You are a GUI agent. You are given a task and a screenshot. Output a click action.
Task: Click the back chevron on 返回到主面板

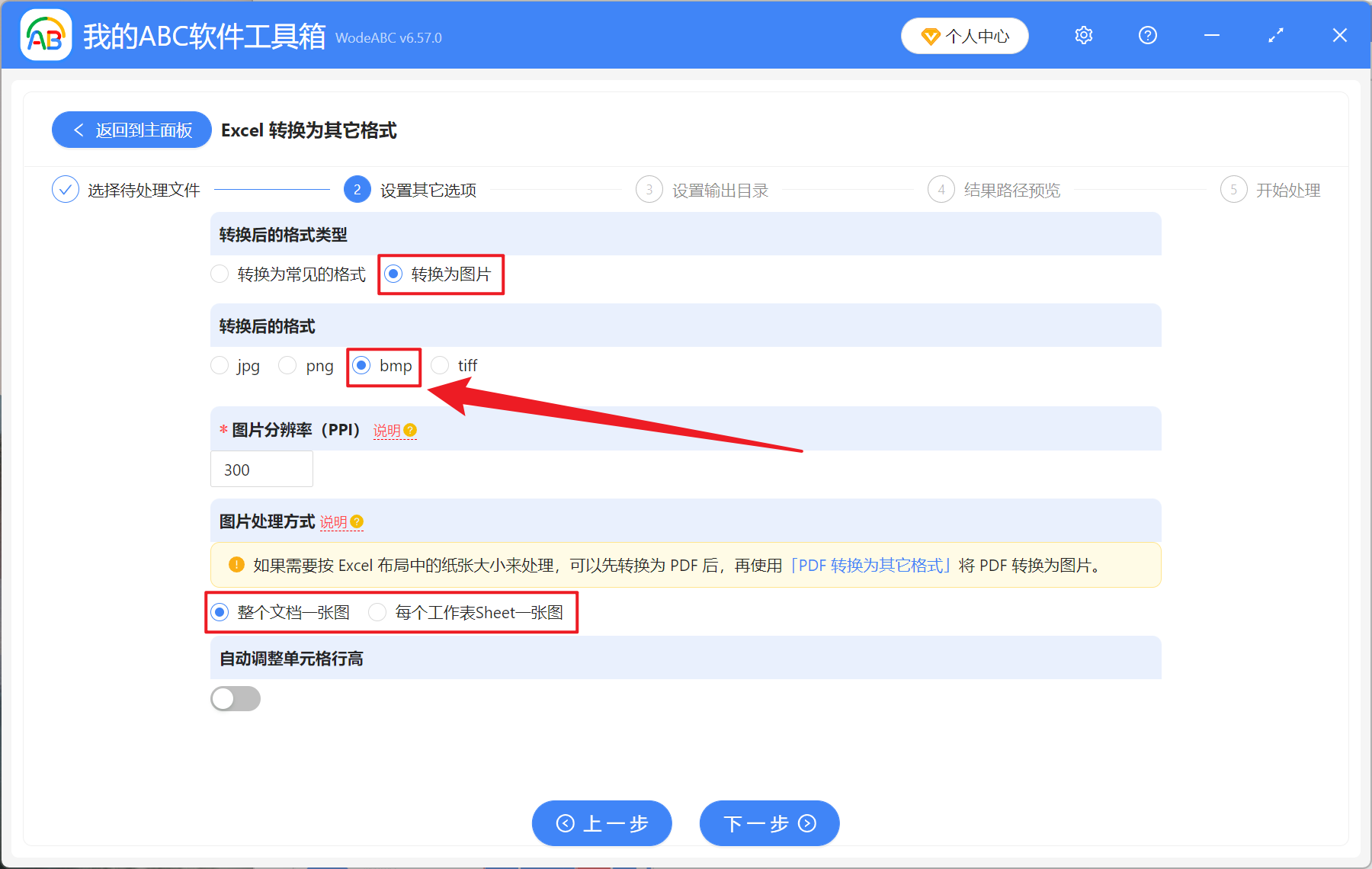point(79,130)
